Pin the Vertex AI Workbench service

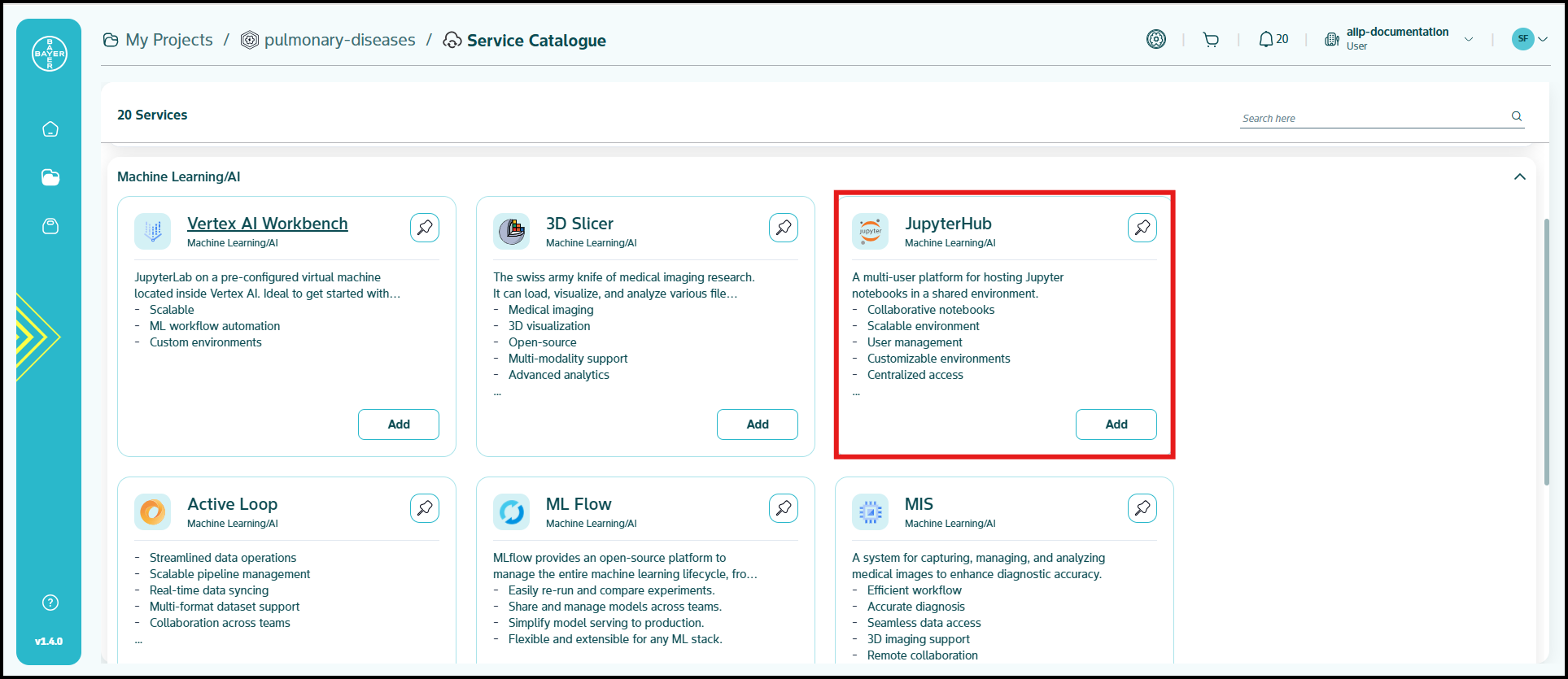425,228
